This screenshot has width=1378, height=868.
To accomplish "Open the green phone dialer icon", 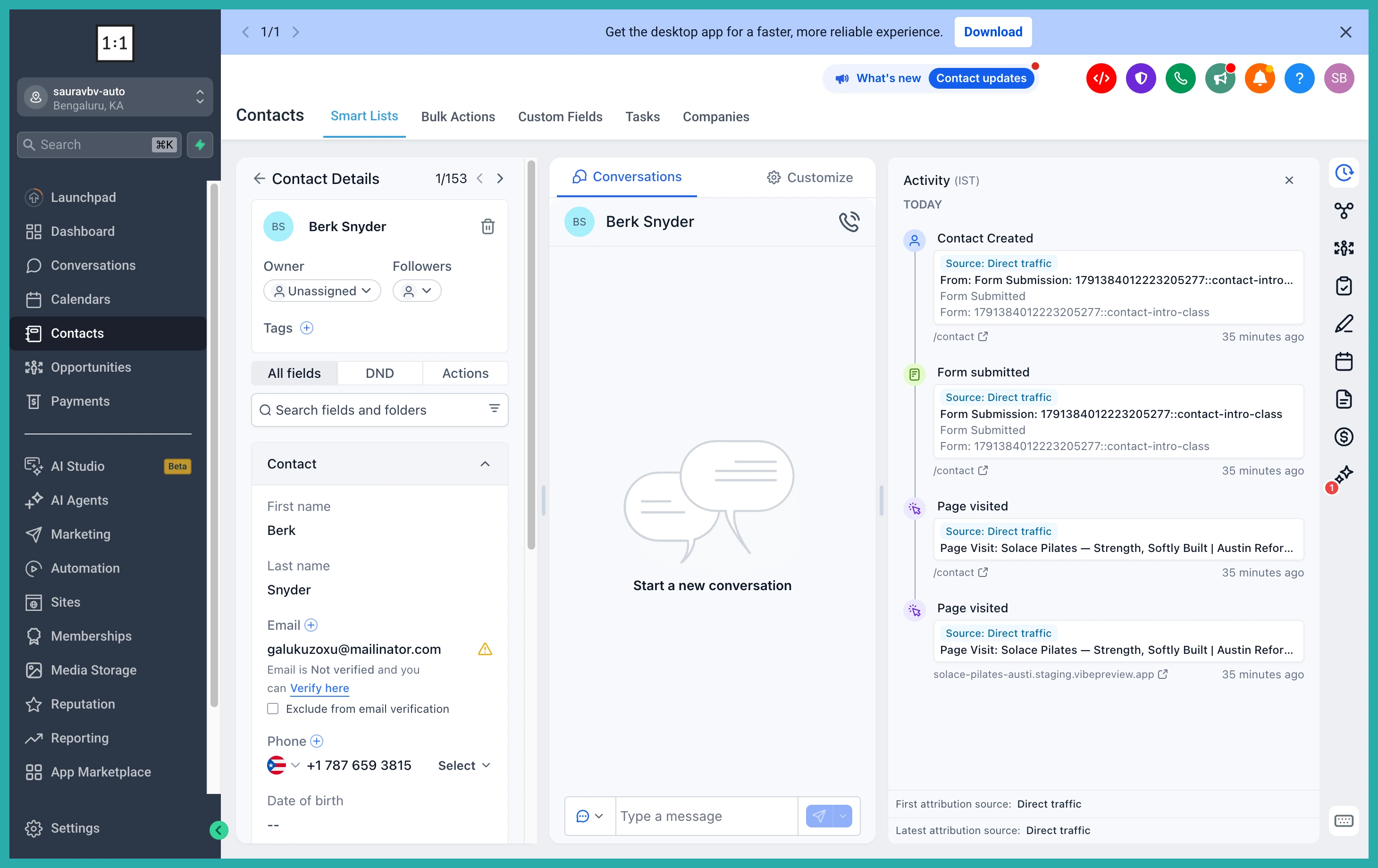I will click(1181, 78).
